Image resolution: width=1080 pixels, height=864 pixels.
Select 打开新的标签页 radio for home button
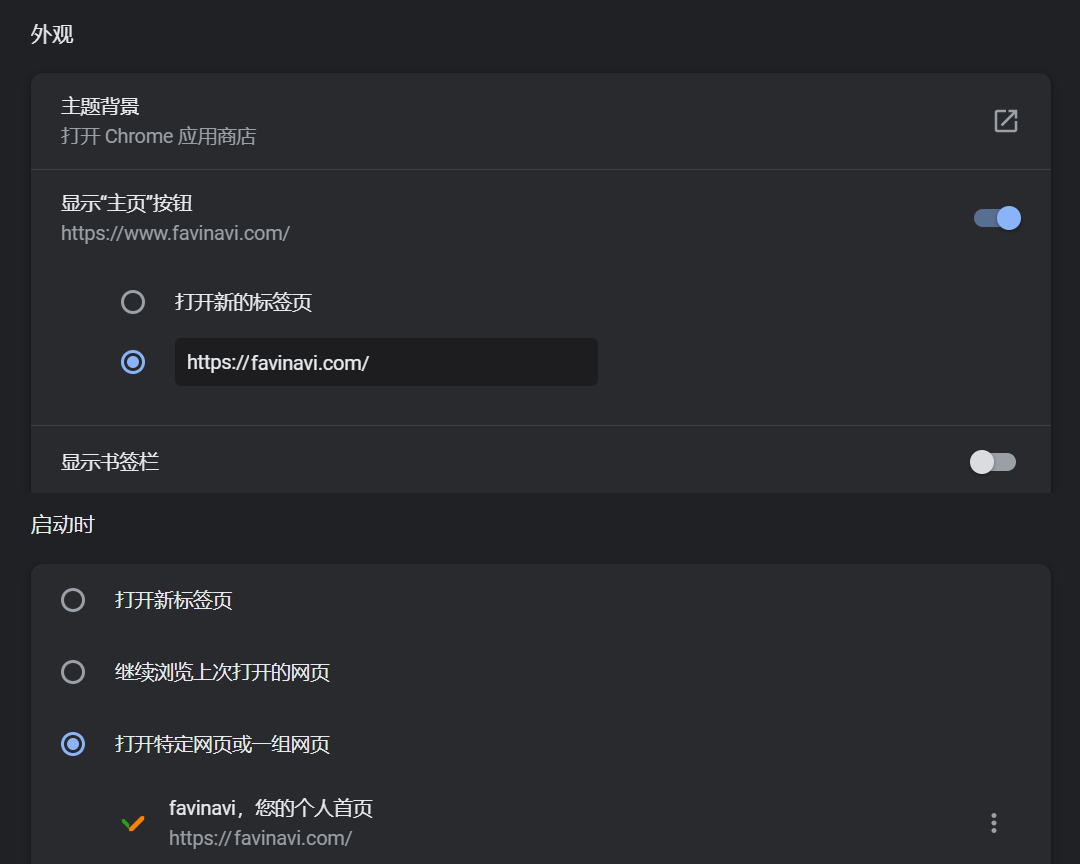tap(133, 302)
